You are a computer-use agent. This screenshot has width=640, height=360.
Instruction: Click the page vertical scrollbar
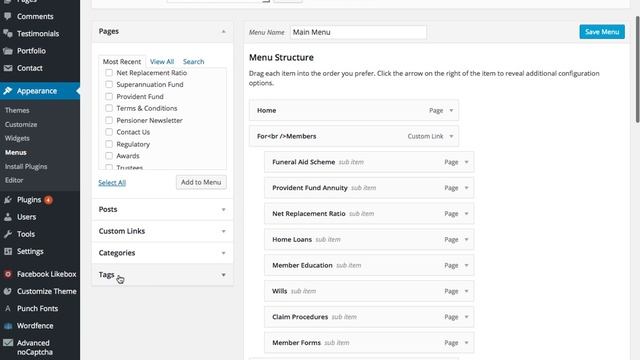pyautogui.click(x=637, y=69)
